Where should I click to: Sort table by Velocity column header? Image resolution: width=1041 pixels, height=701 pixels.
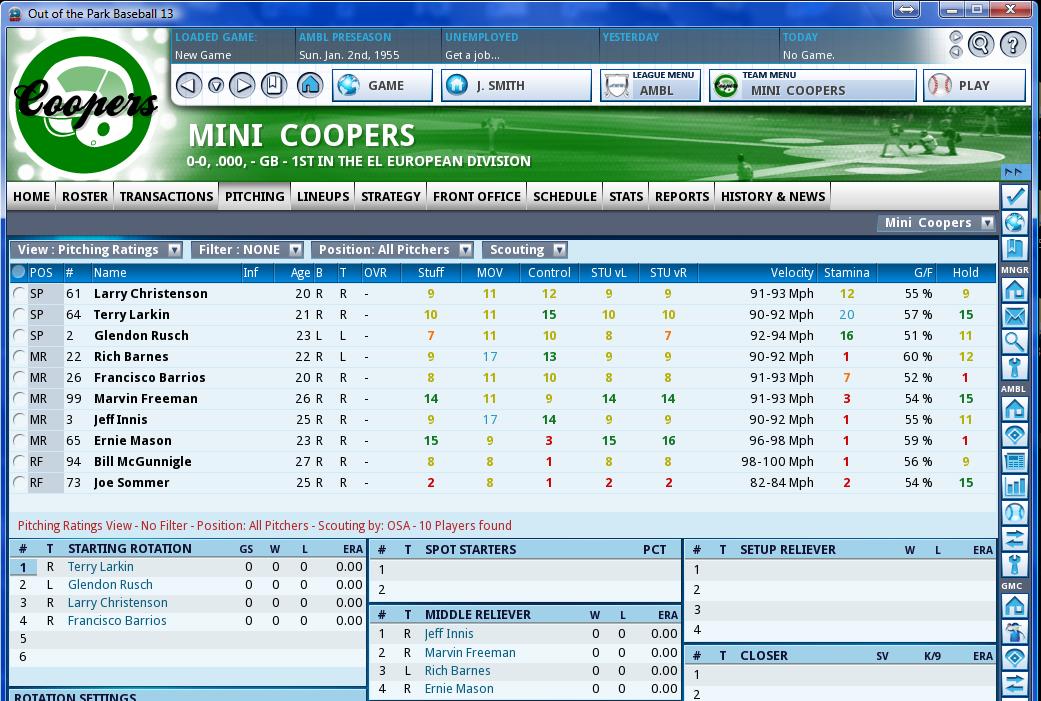(x=791, y=272)
